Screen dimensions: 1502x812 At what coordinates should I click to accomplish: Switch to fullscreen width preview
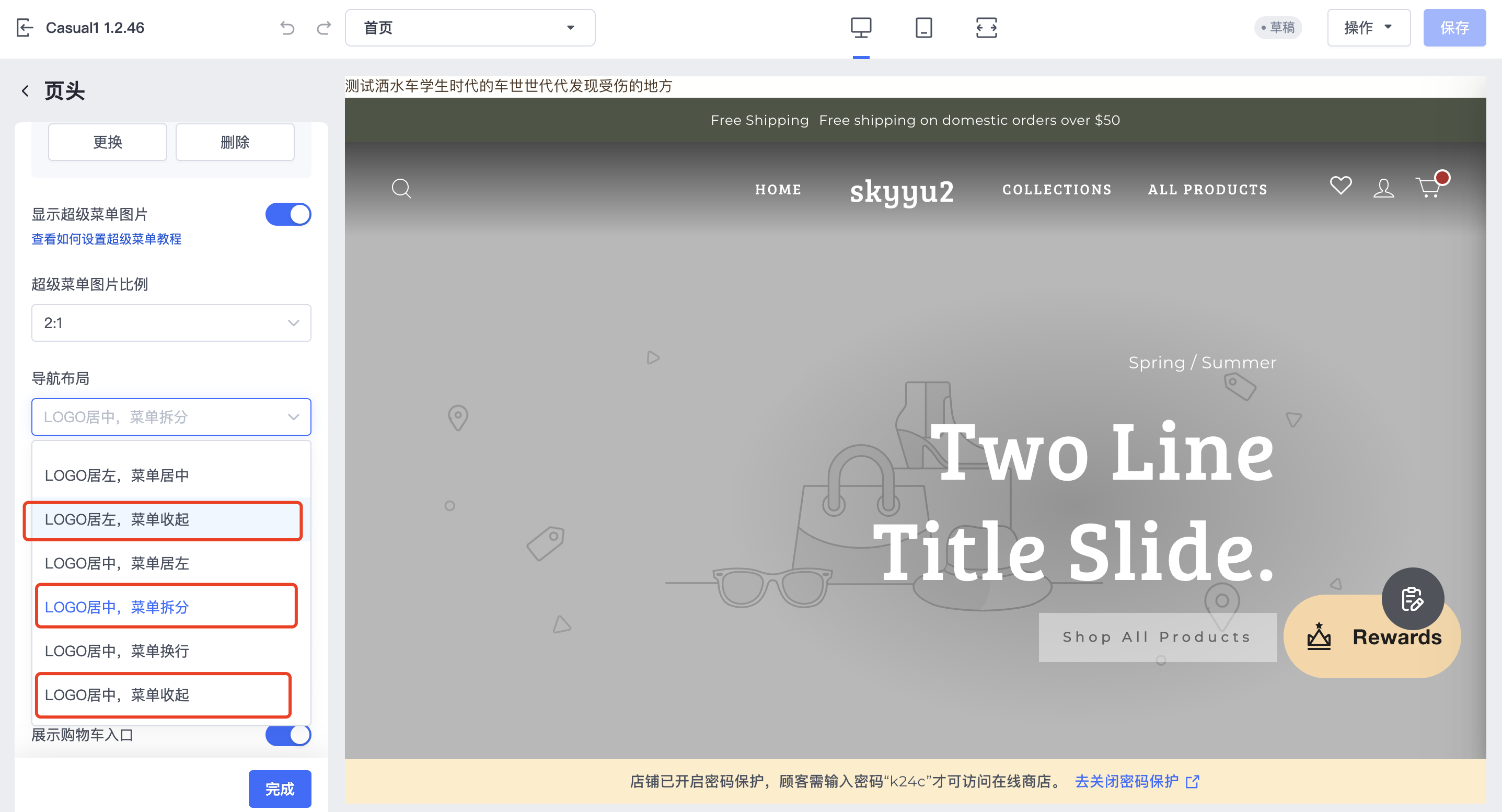[986, 27]
